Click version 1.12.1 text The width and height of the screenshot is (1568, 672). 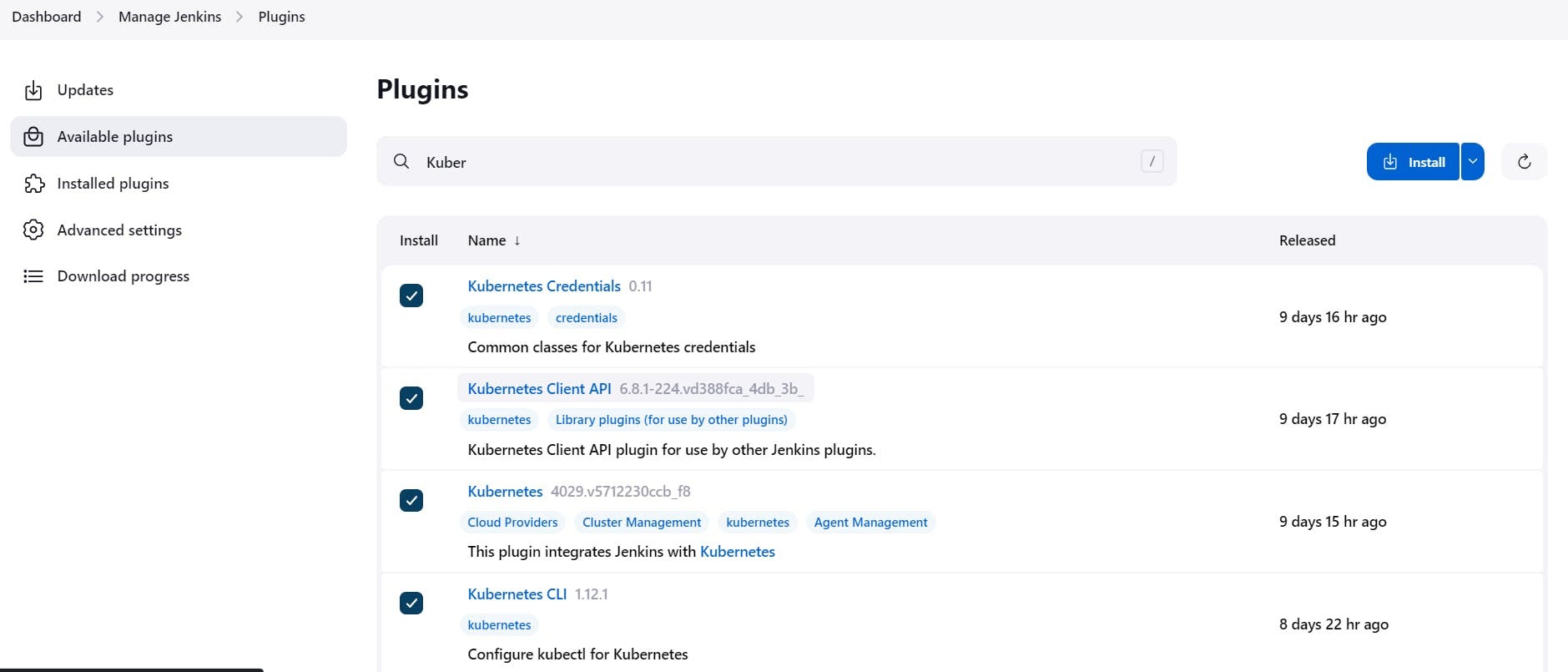point(591,594)
